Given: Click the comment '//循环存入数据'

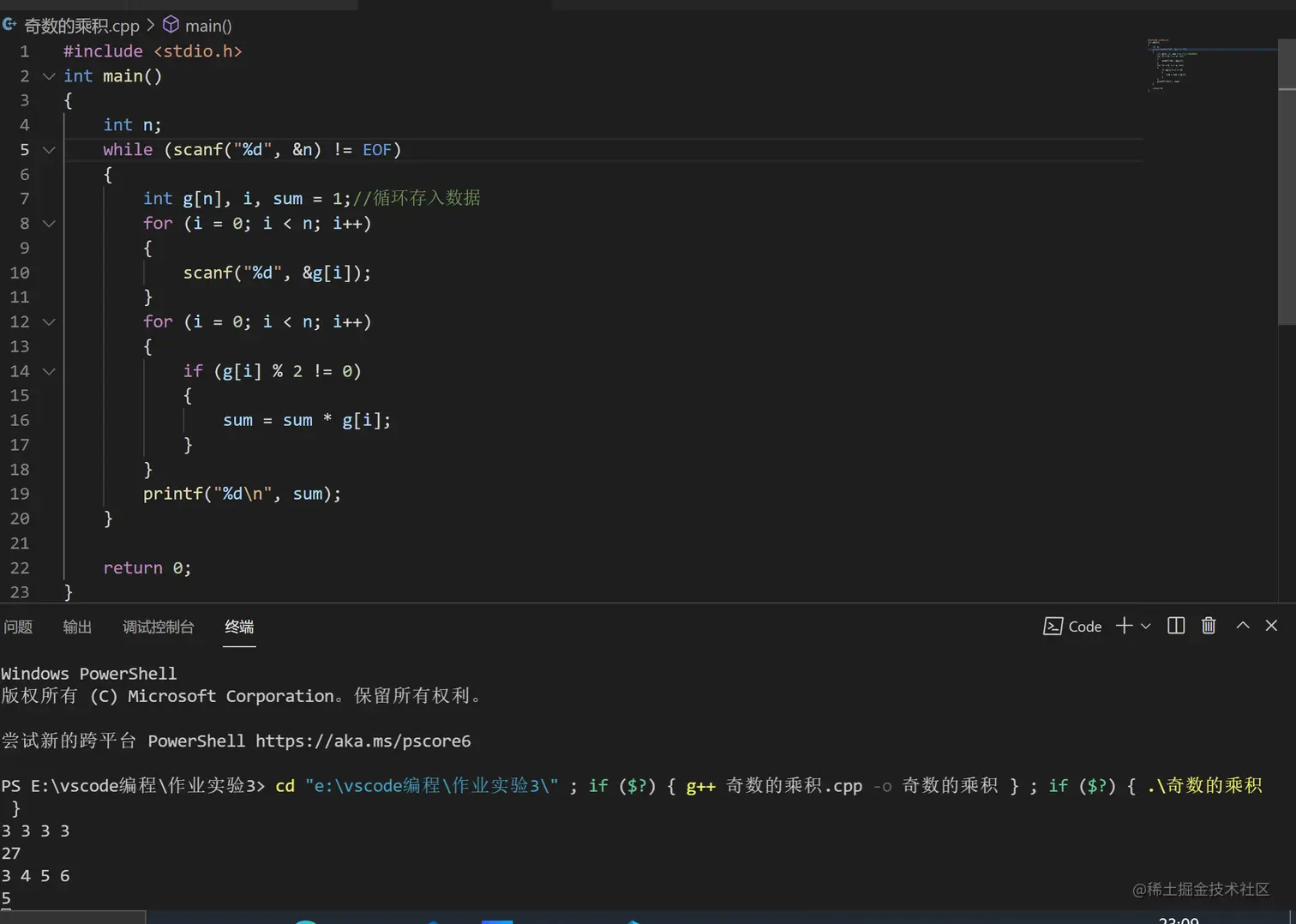Looking at the screenshot, I should [x=417, y=199].
